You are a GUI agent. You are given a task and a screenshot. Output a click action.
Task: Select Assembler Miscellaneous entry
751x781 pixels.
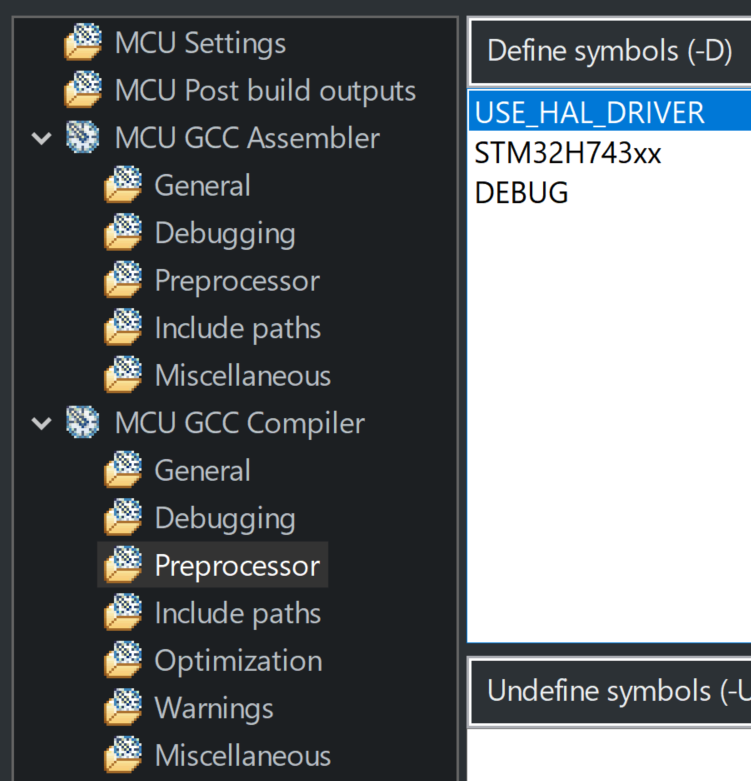[243, 376]
